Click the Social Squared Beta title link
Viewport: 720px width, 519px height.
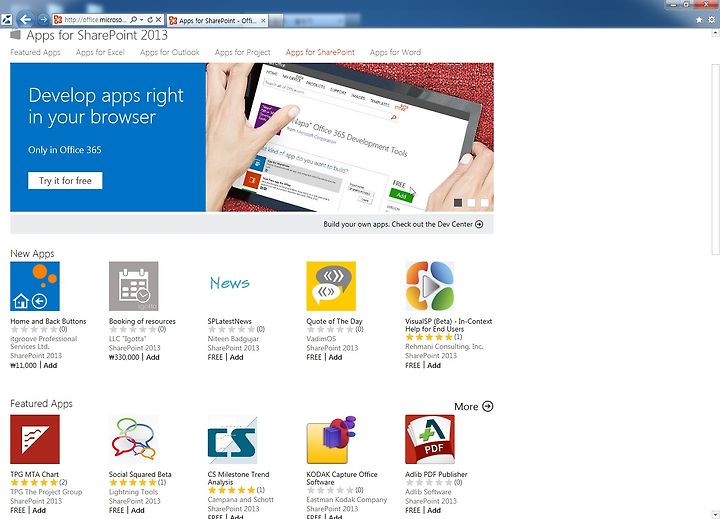[x=140, y=474]
